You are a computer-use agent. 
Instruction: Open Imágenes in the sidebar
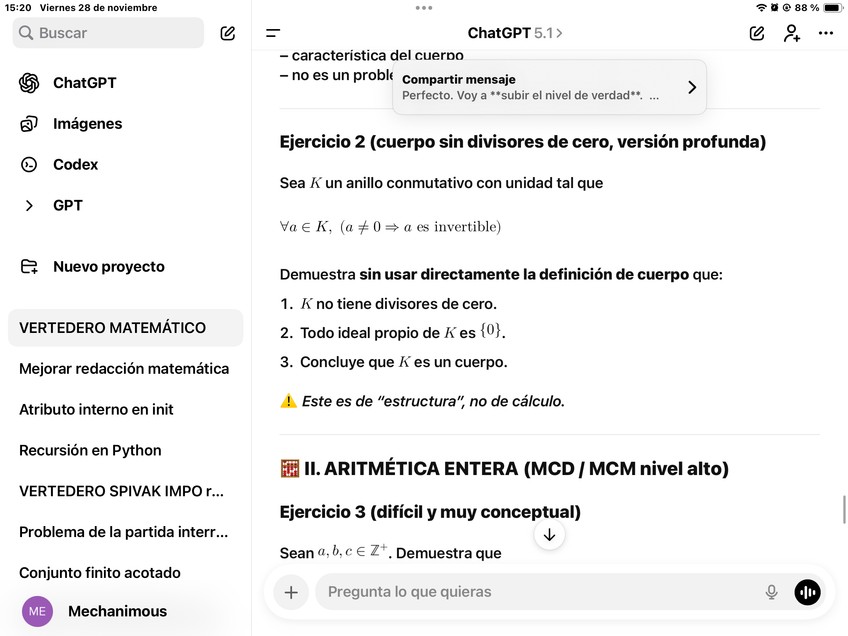click(x=87, y=124)
